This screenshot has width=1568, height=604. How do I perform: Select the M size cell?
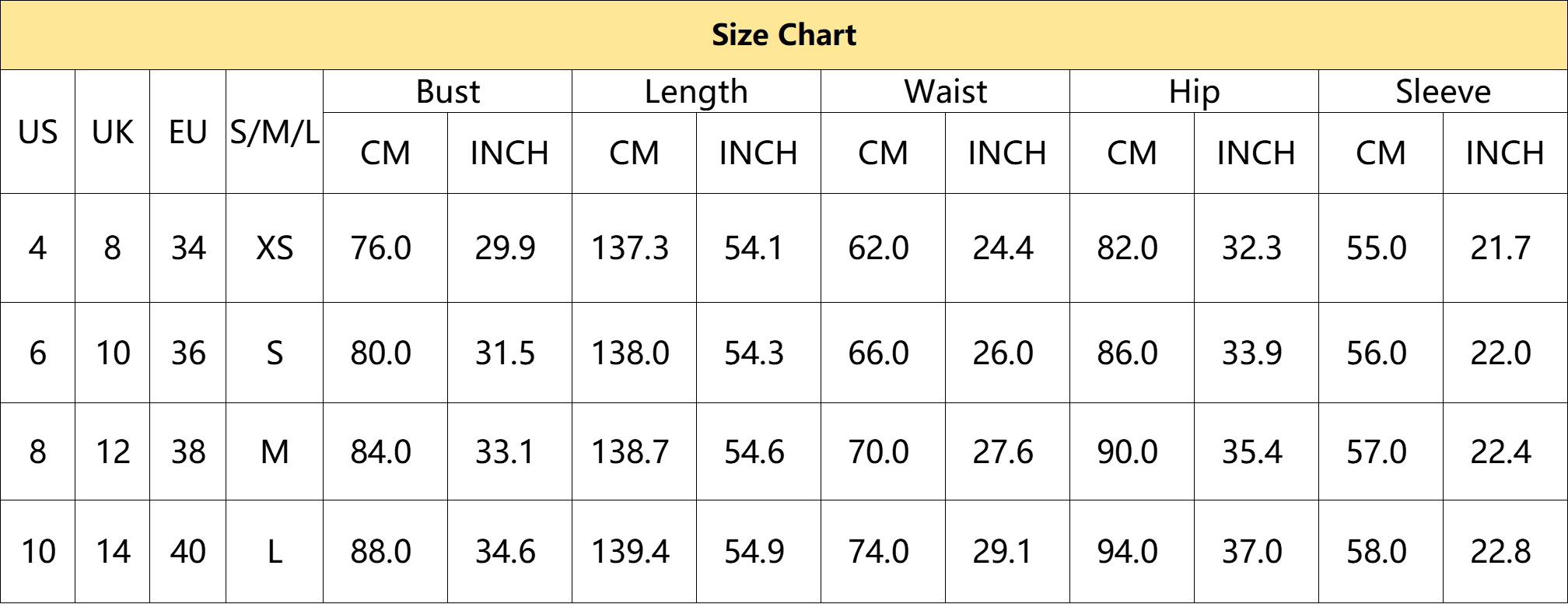point(275,451)
